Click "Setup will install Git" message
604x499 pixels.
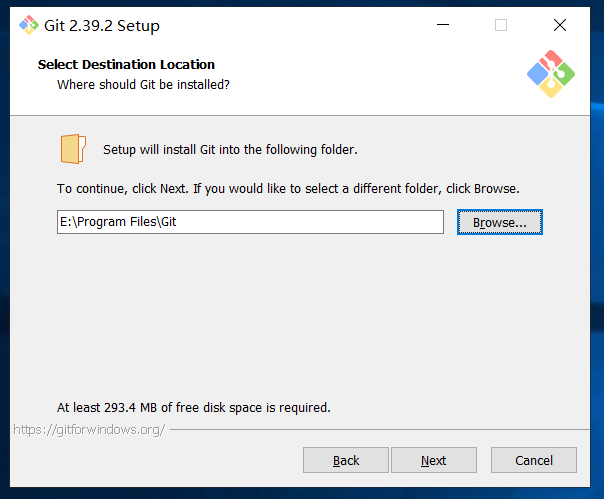pyautogui.click(x=230, y=150)
